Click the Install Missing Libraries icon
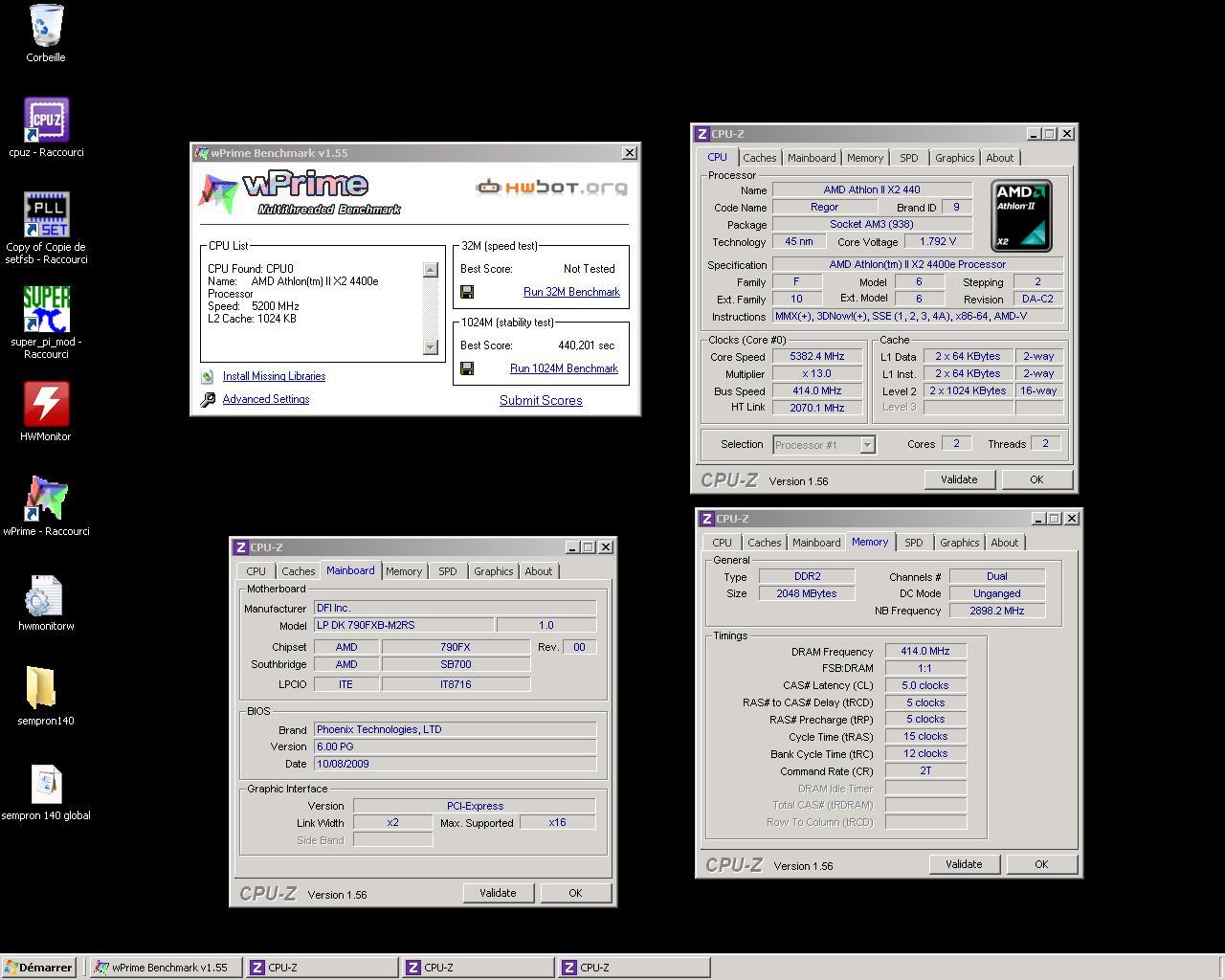Screen dimensions: 1225x980 pos(207,376)
